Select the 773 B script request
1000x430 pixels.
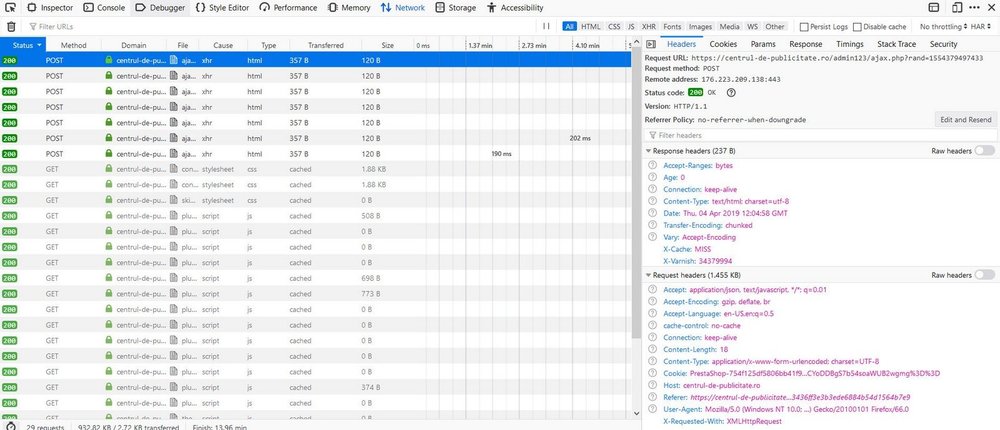click(316, 293)
